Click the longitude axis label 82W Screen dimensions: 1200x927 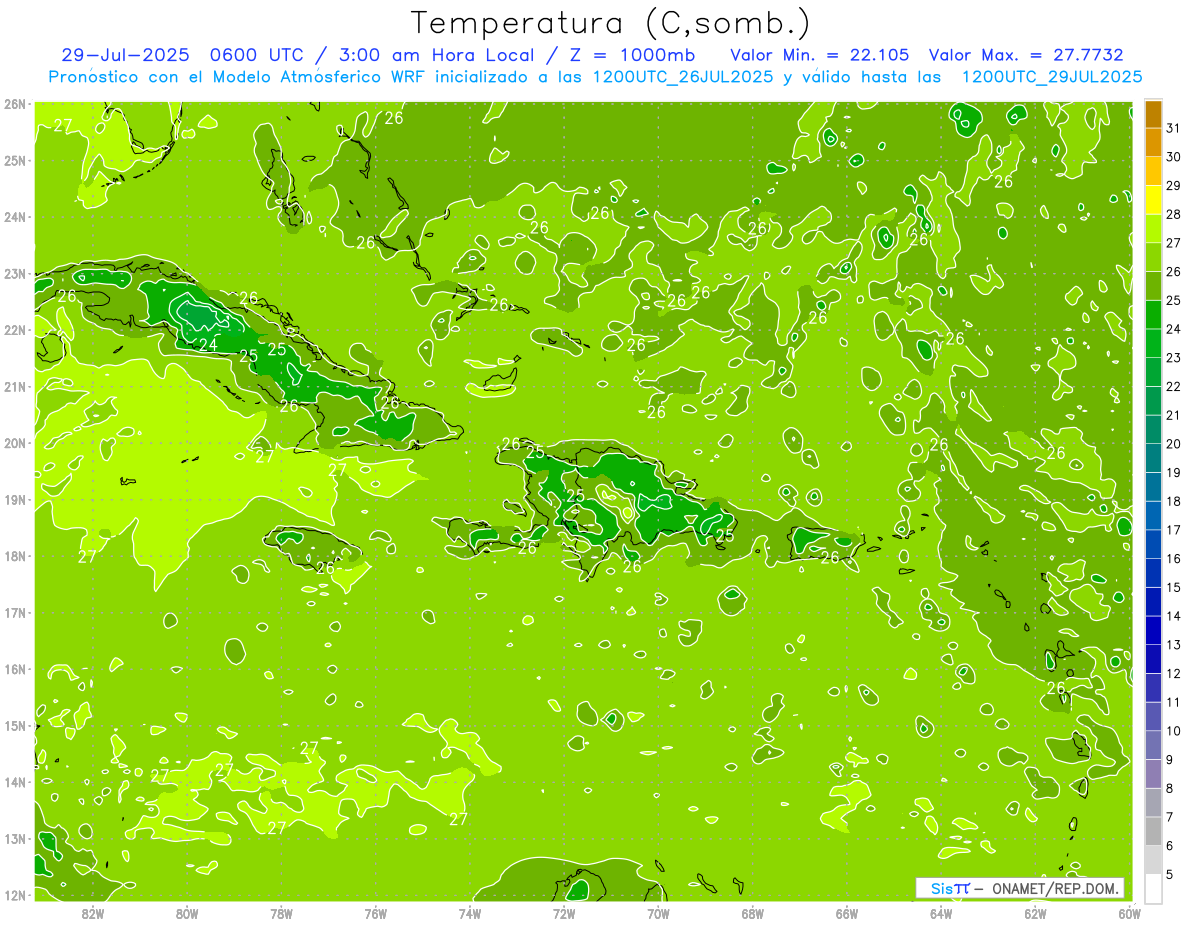92,913
